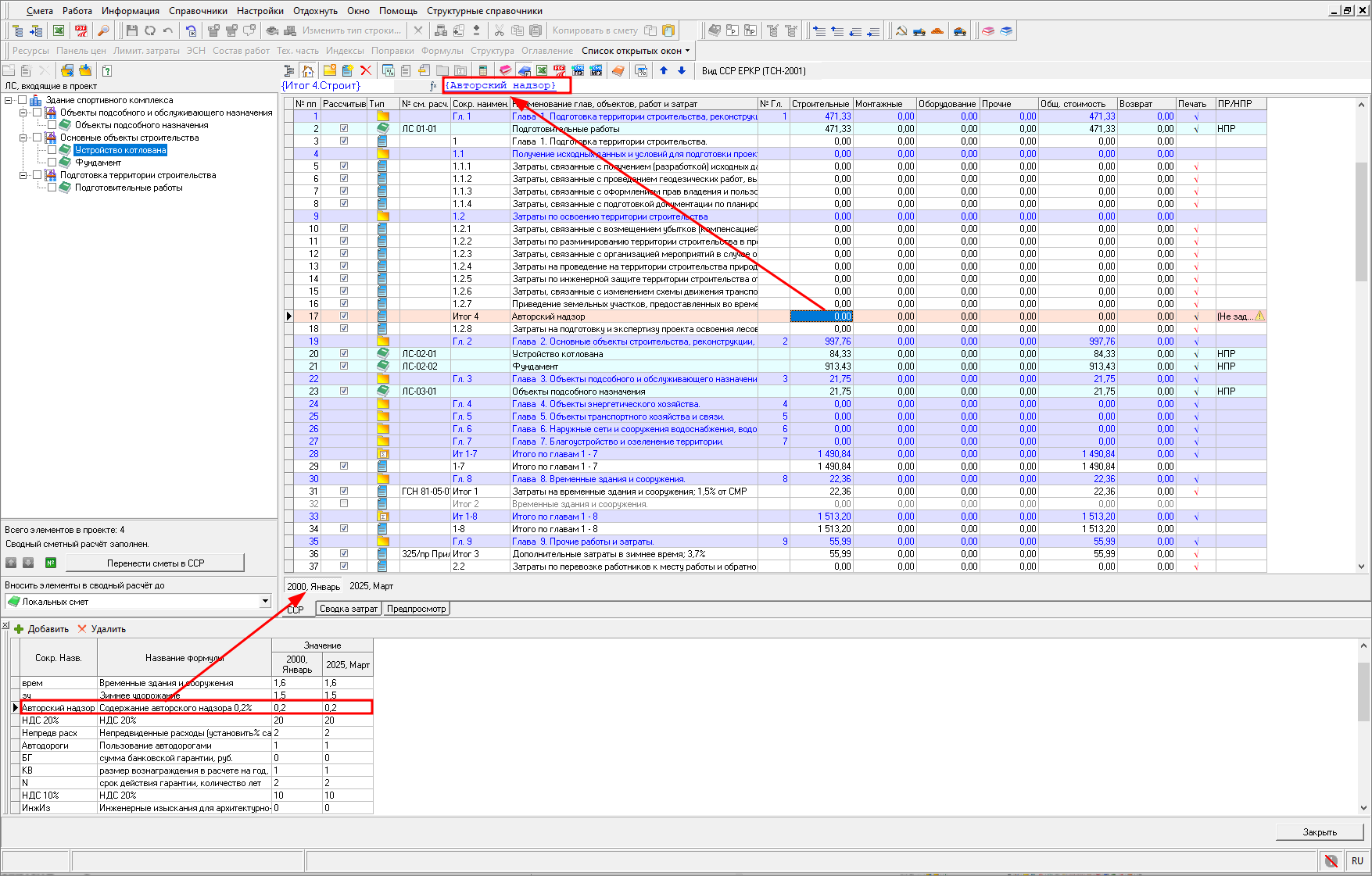Tick the checkbox beside Фундамент in tree

click(52, 163)
